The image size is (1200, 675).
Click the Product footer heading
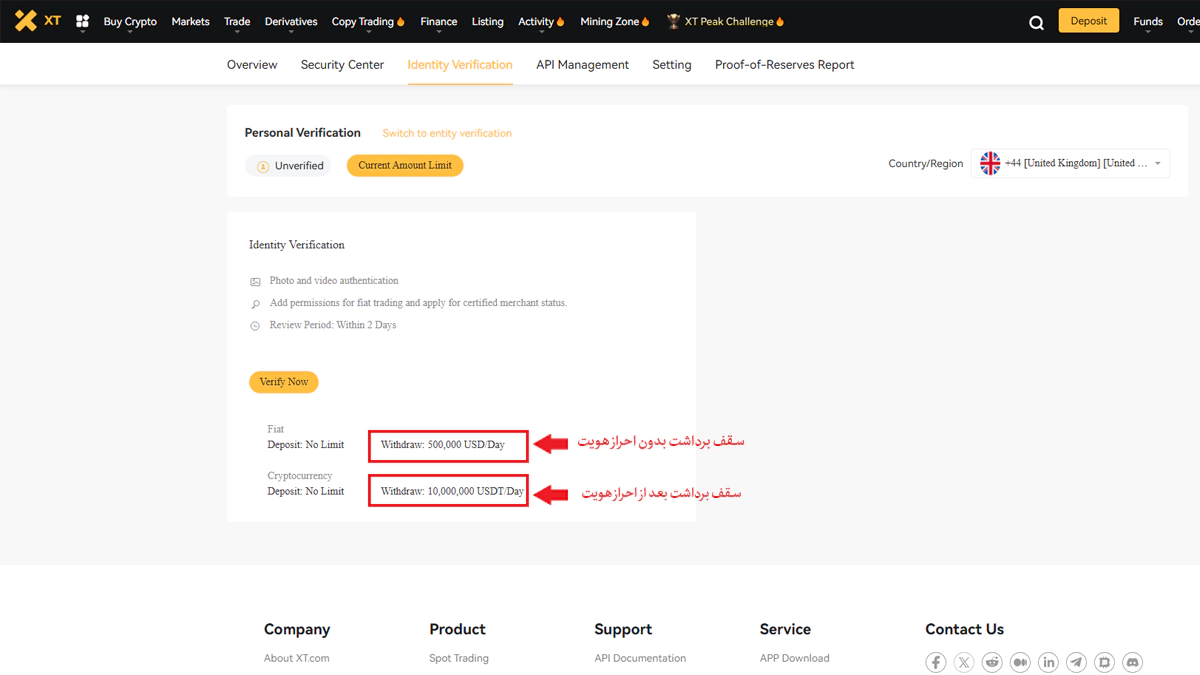tap(457, 629)
